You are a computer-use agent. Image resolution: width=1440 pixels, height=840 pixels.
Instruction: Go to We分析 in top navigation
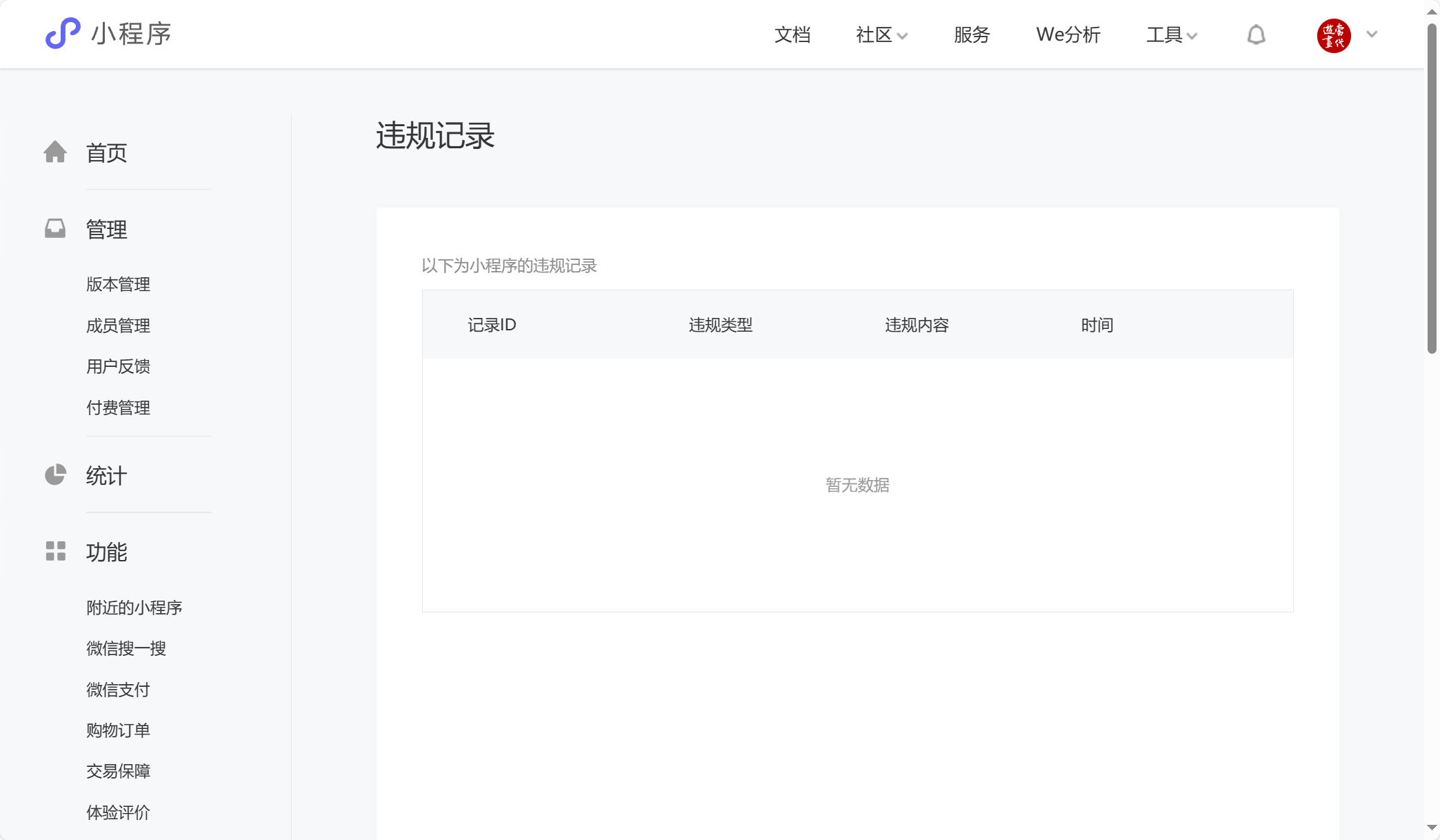click(x=1068, y=34)
